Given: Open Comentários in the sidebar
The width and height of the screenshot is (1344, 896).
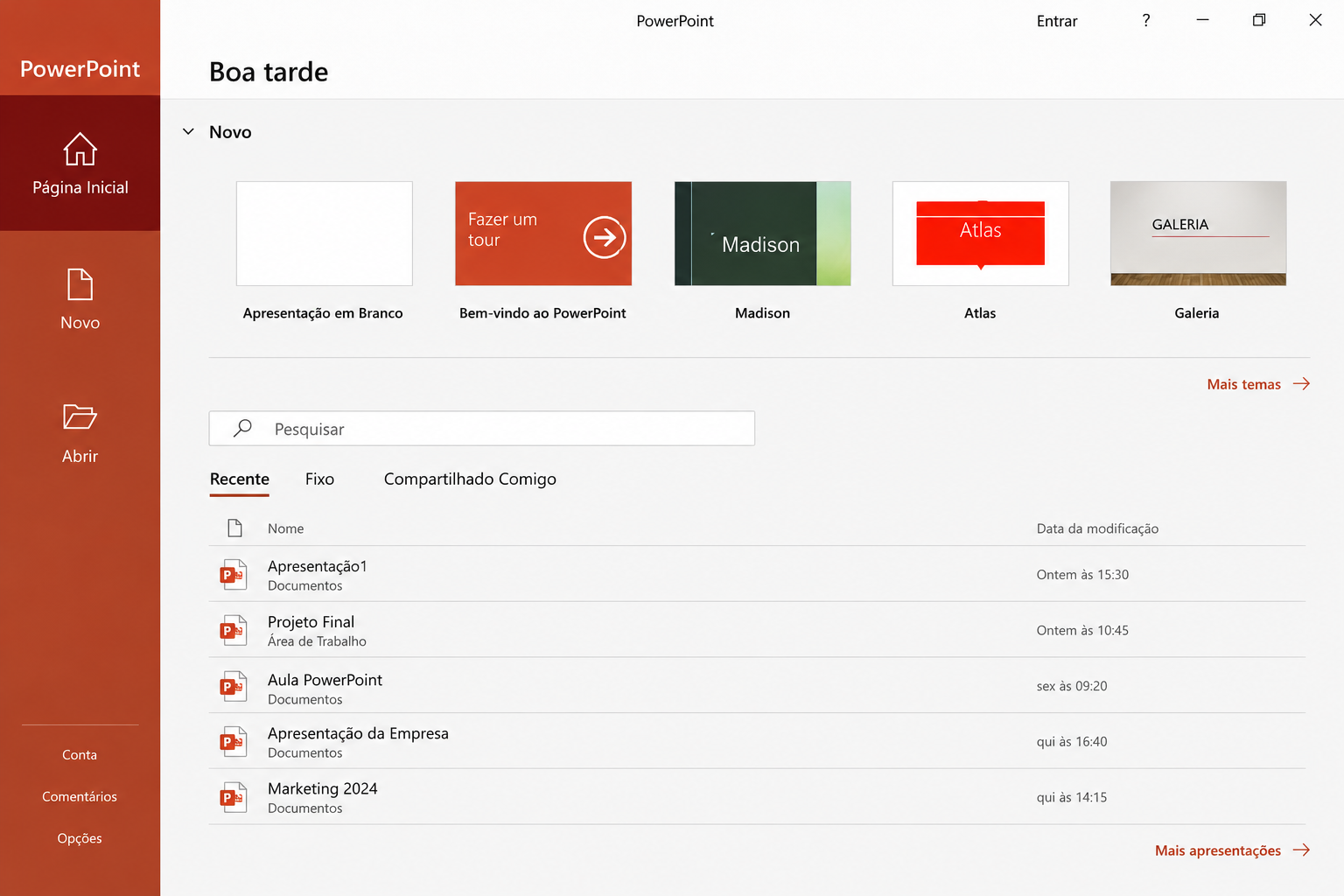Looking at the screenshot, I should click(x=80, y=796).
